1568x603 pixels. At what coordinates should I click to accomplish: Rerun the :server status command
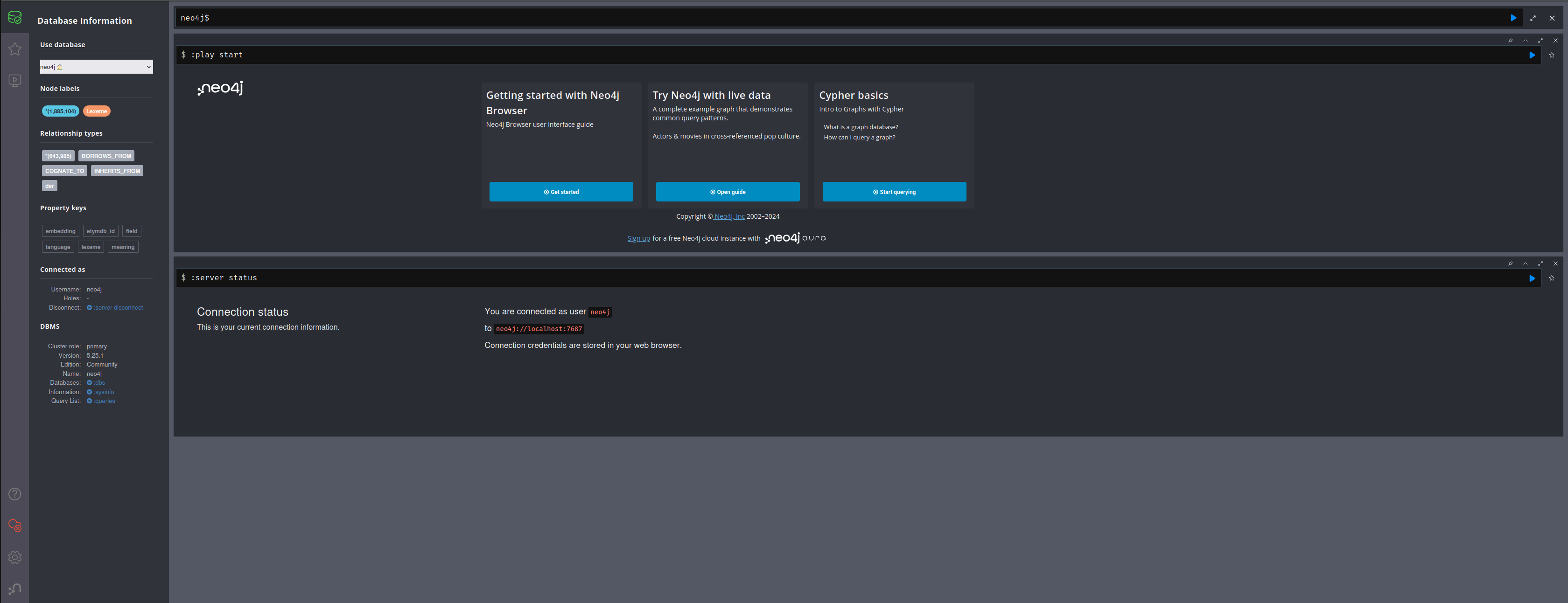click(1532, 278)
